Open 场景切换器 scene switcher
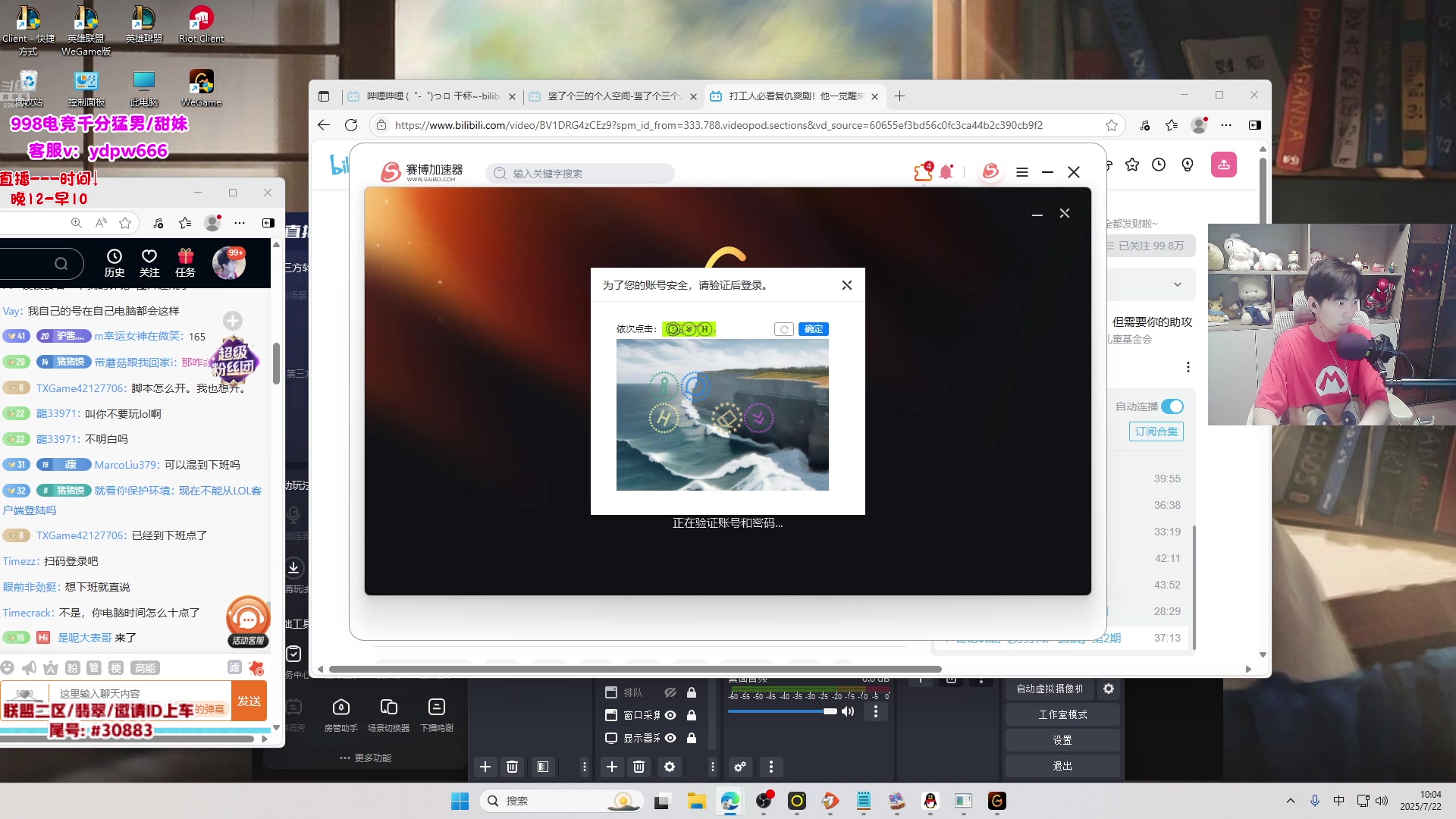The height and width of the screenshot is (819, 1456). tap(389, 715)
